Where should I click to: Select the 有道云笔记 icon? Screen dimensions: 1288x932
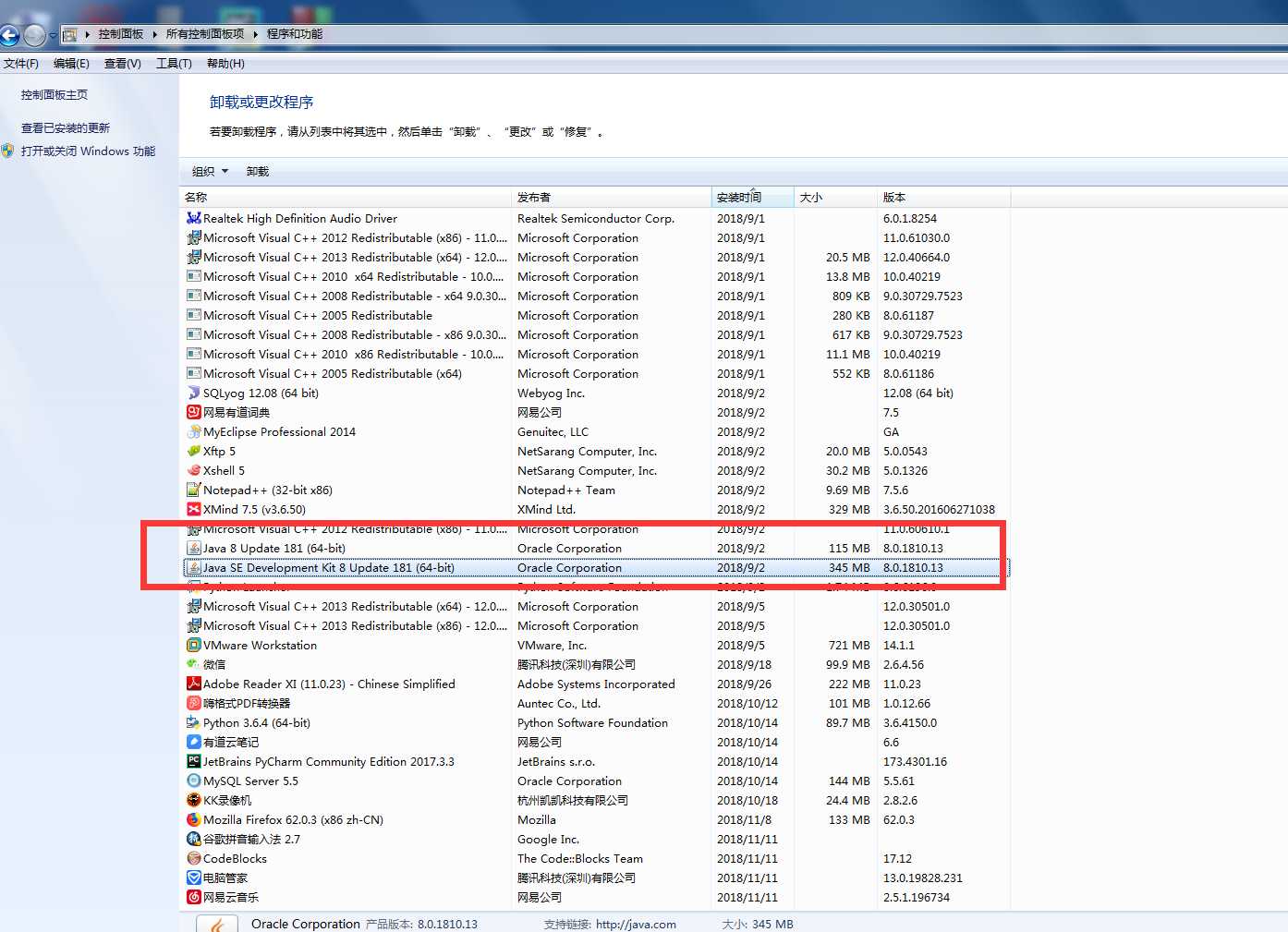point(194,742)
